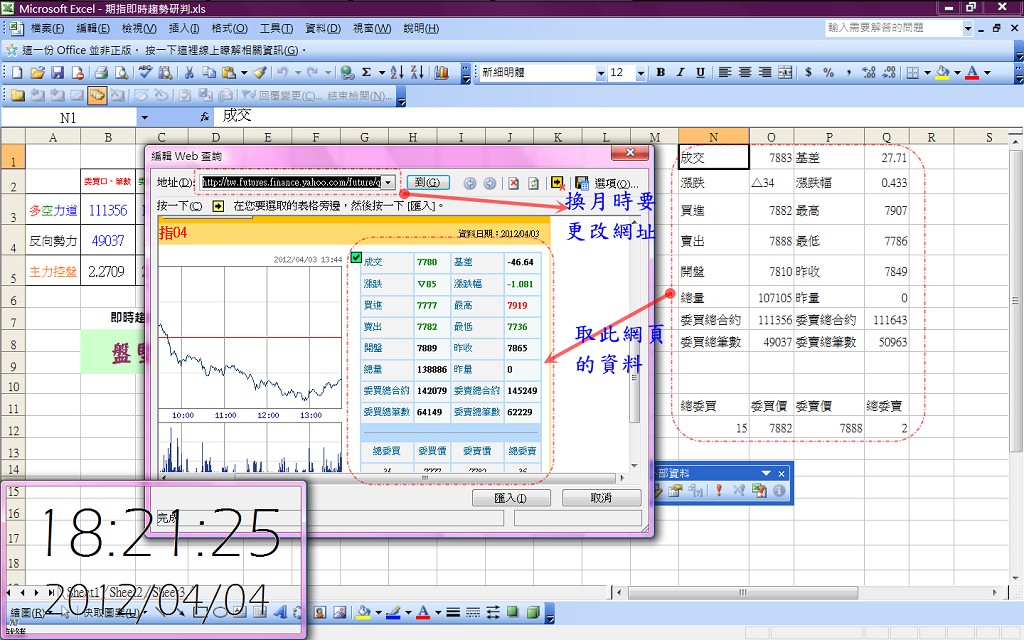Sort ascending A to Z
Viewport: 1024px width, 640px height.
397,72
